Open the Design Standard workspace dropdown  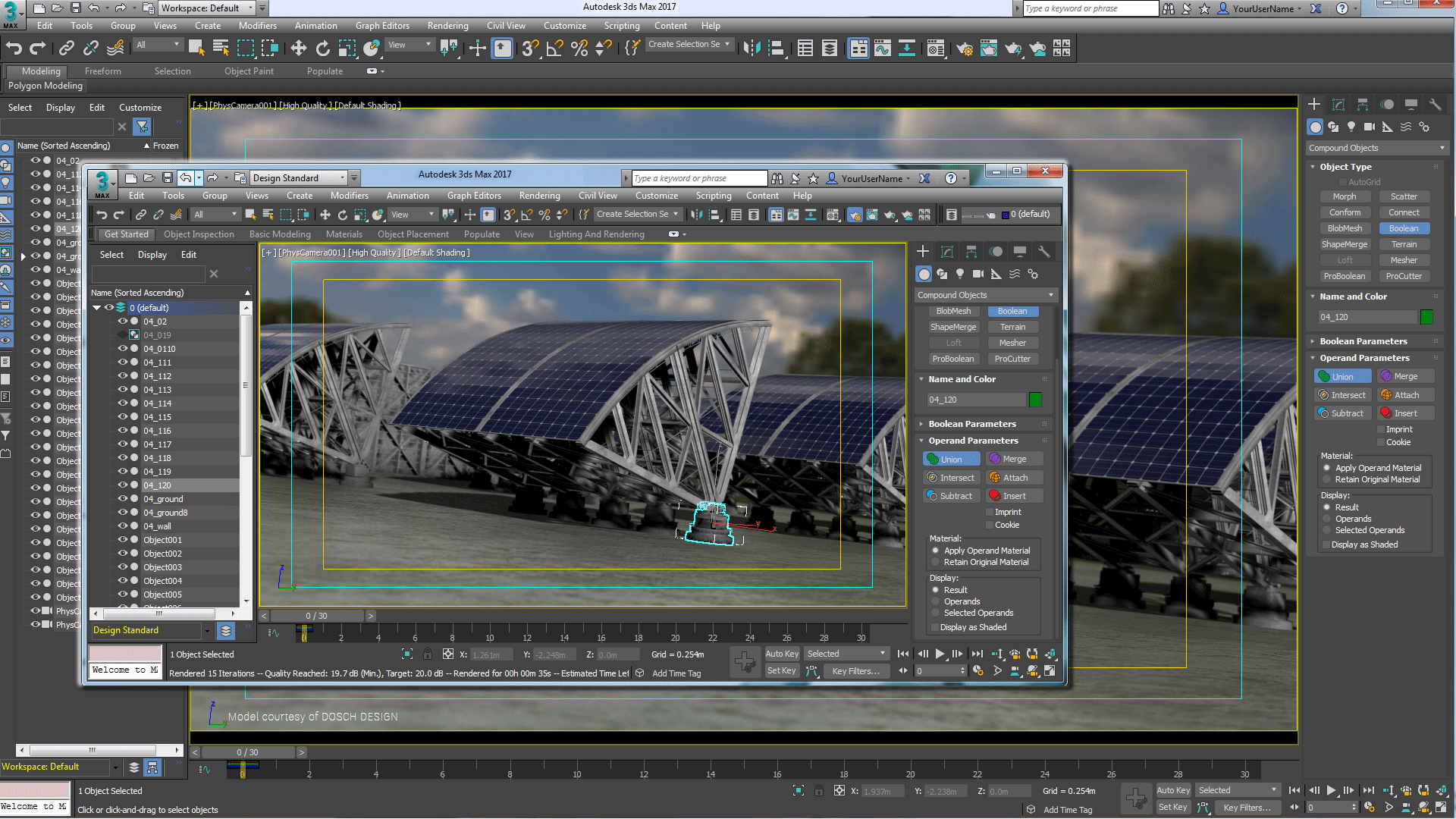tap(298, 177)
